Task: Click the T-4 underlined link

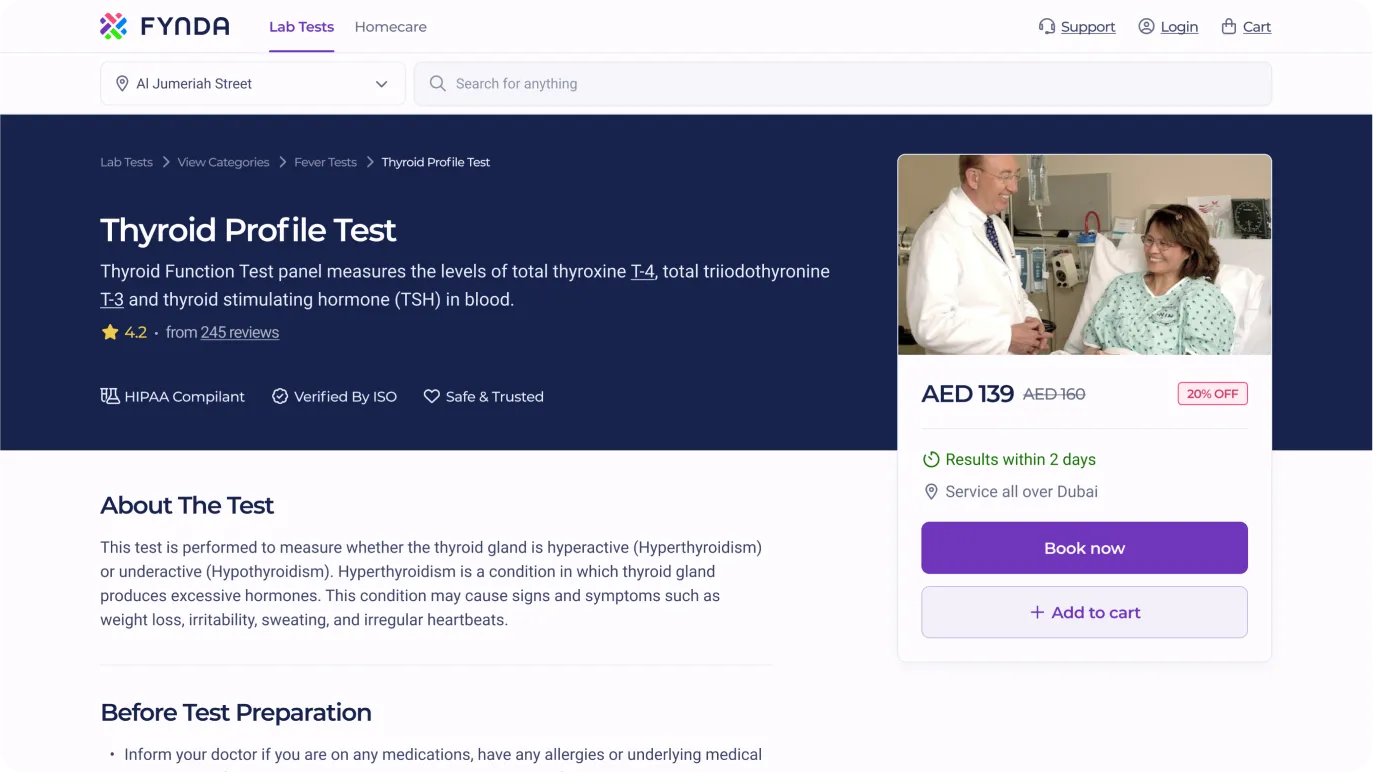Action: point(643,271)
